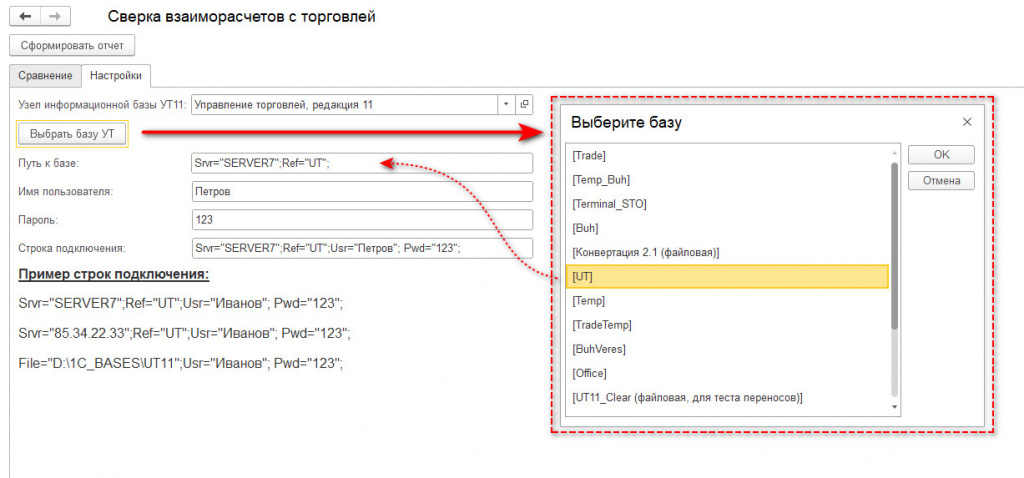Click the File="D:\1C_BASES\UT11" example string
The image size is (1024, 478).
click(181, 364)
